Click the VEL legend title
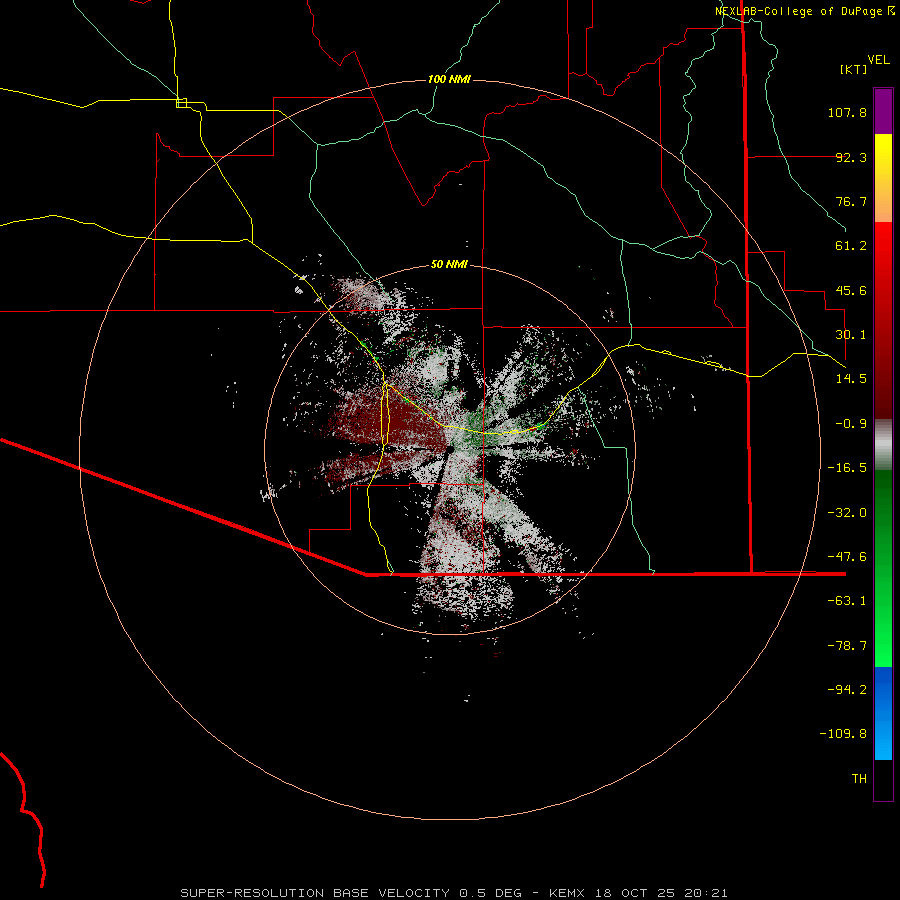This screenshot has width=900, height=900. coord(878,59)
